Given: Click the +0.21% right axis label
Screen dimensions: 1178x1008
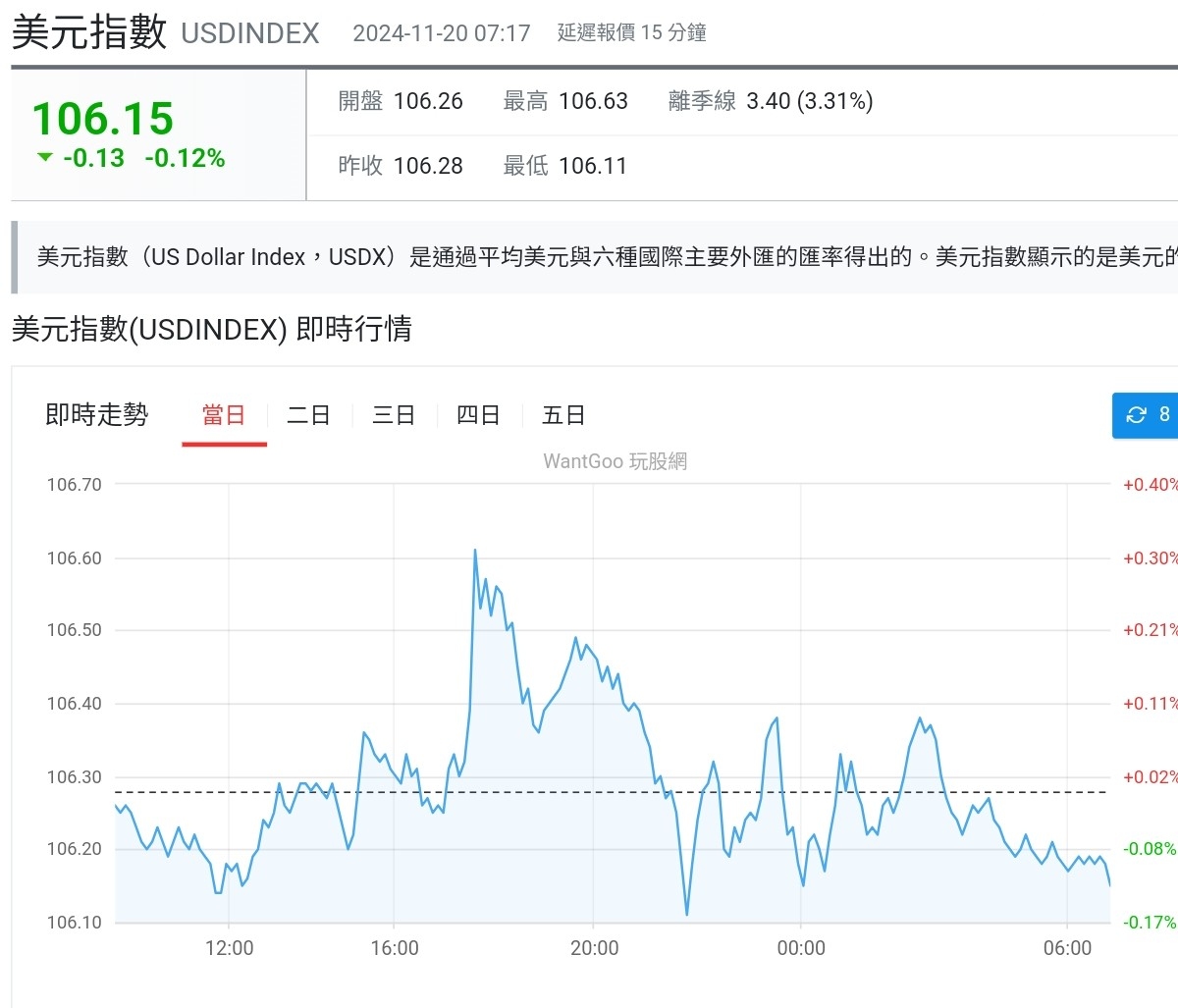Looking at the screenshot, I should (1151, 630).
